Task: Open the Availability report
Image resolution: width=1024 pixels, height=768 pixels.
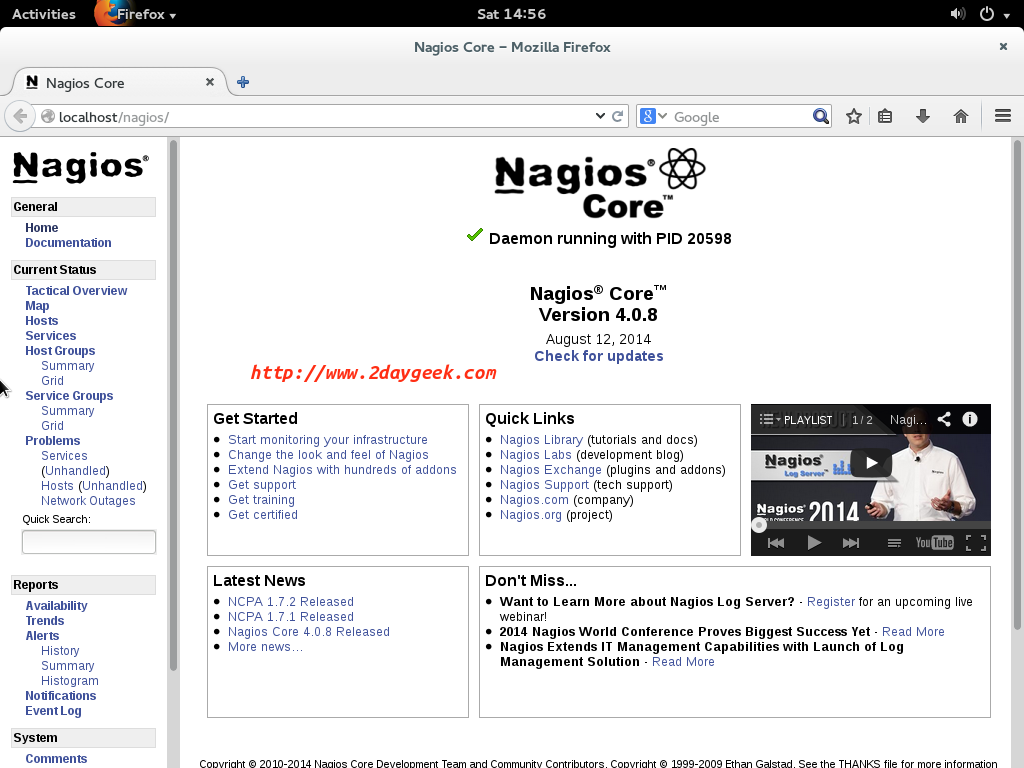Action: click(56, 605)
